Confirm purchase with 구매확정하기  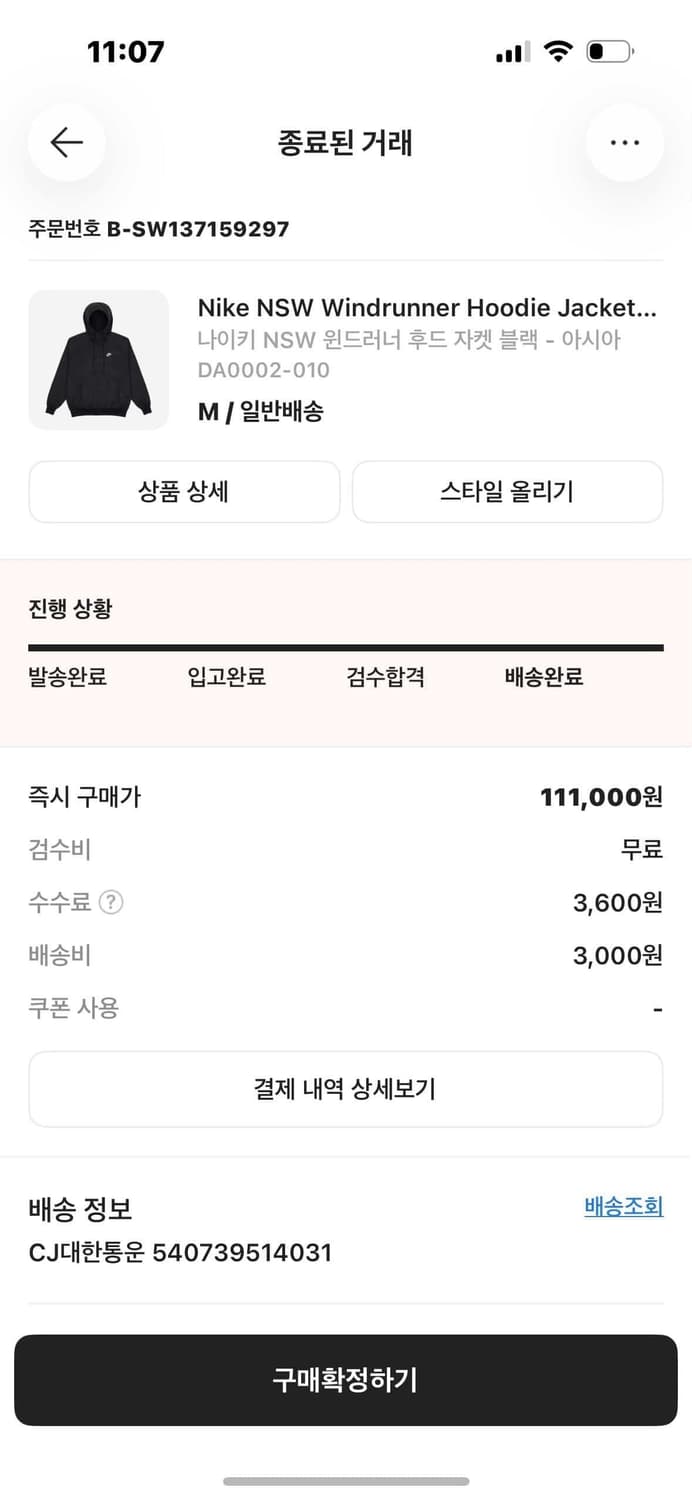(x=346, y=1379)
